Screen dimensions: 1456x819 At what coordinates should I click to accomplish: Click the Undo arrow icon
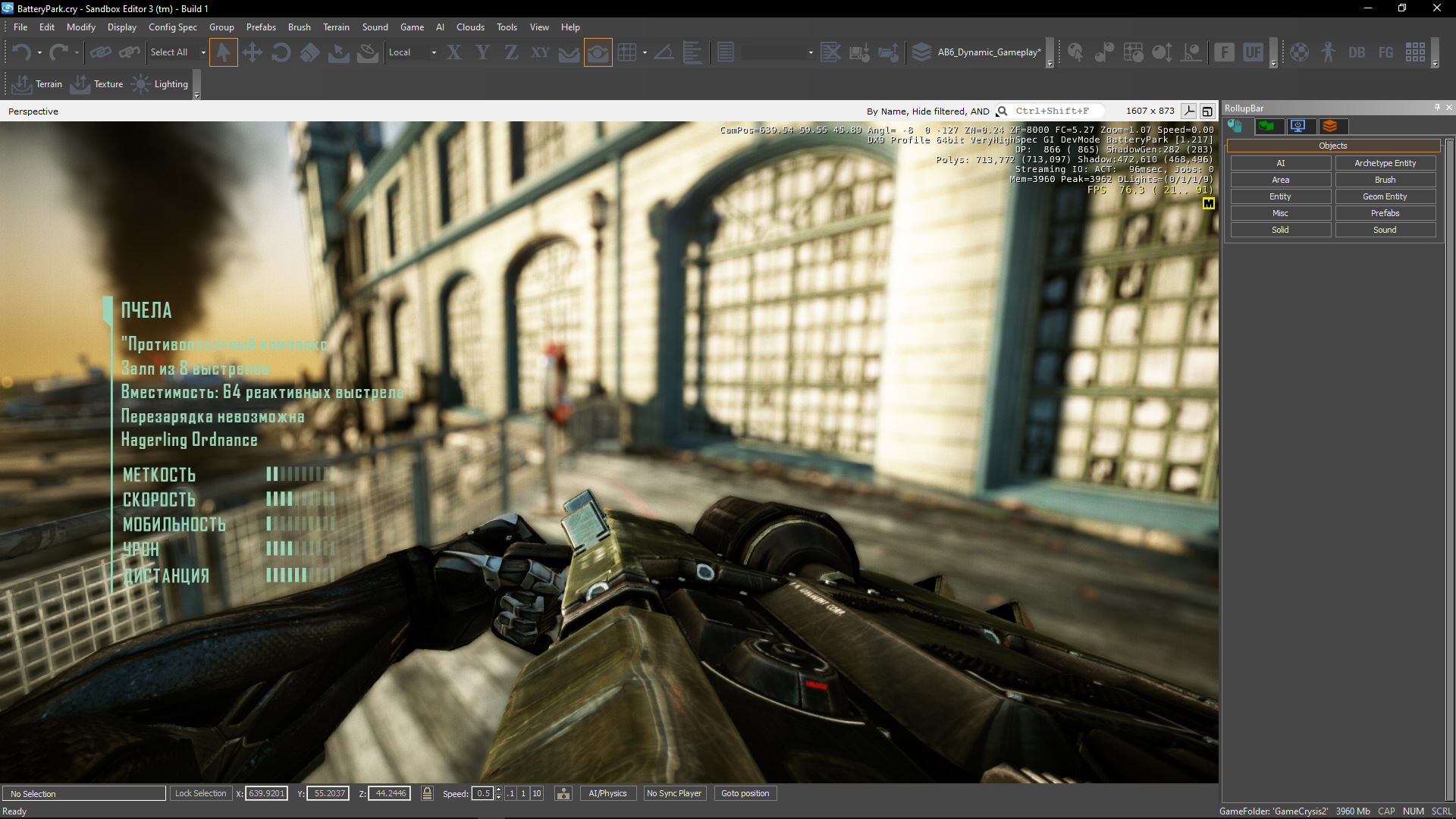21,52
